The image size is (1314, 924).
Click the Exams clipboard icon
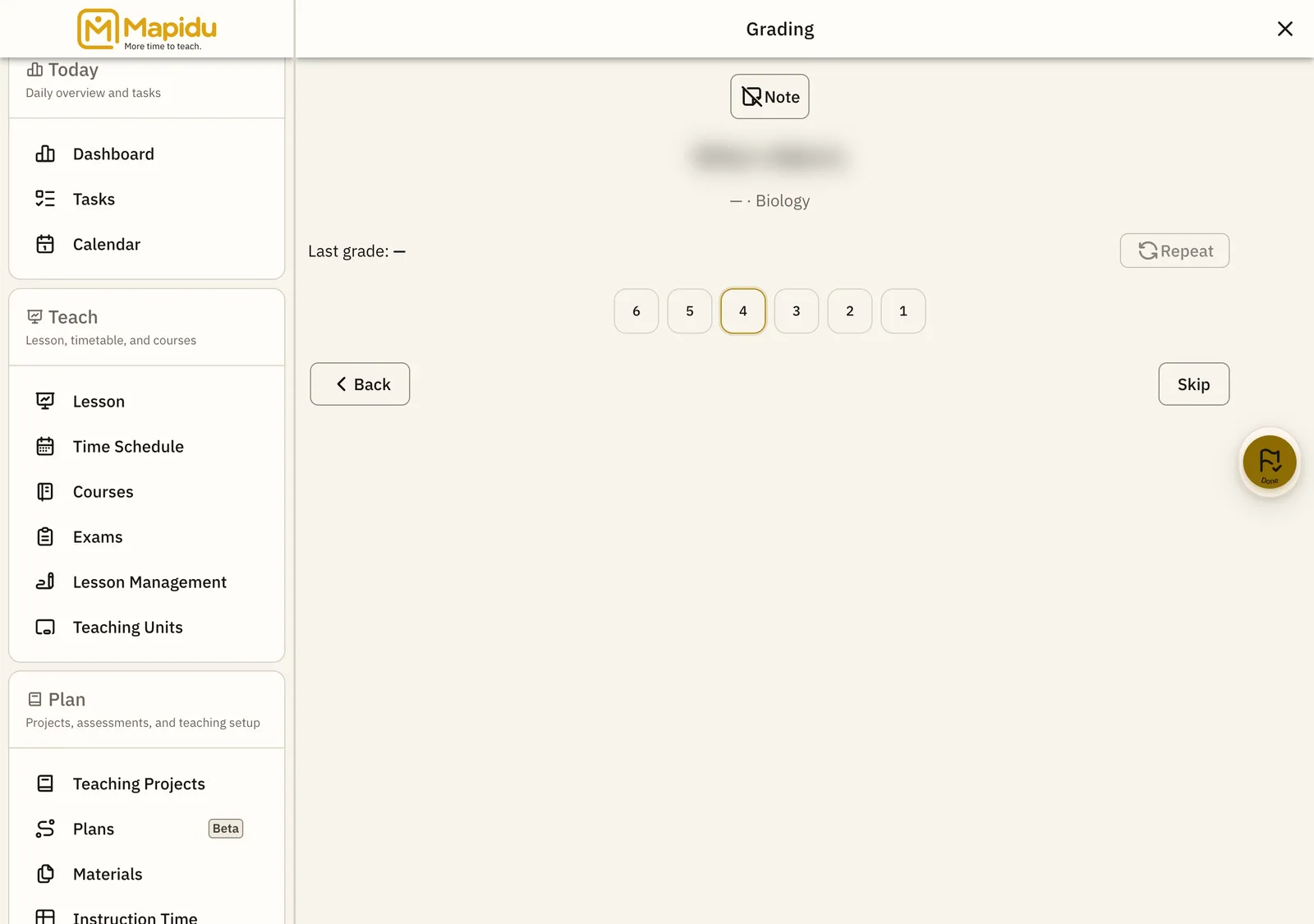click(45, 536)
